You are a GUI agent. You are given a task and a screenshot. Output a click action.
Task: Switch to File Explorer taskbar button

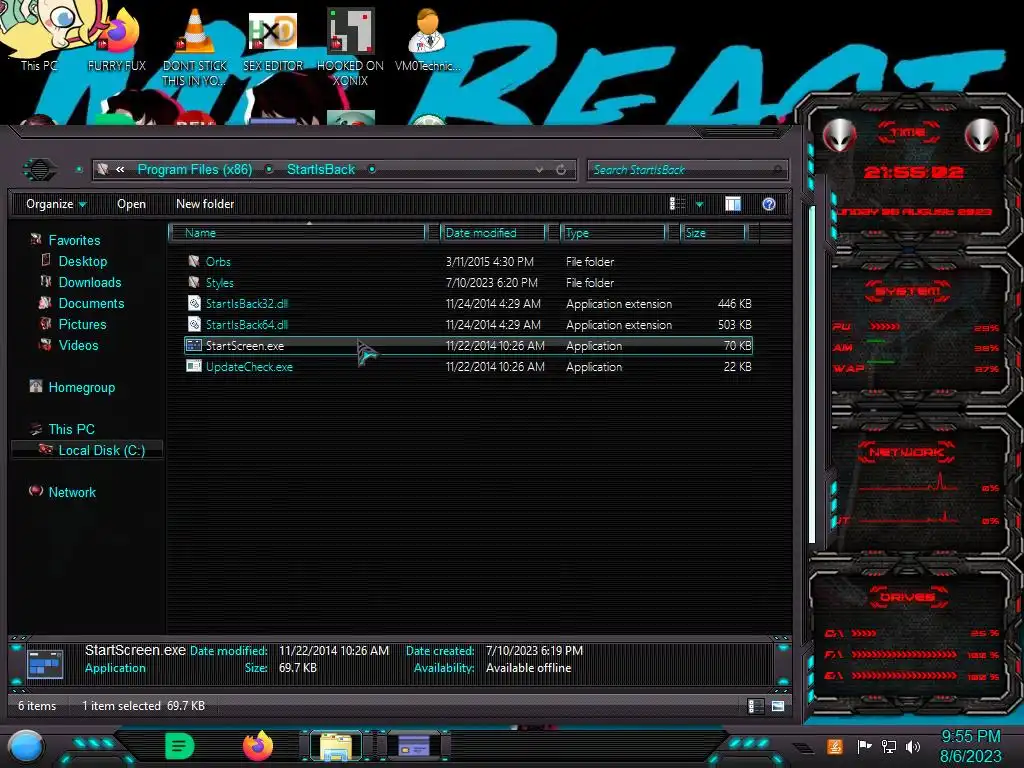tap(336, 747)
